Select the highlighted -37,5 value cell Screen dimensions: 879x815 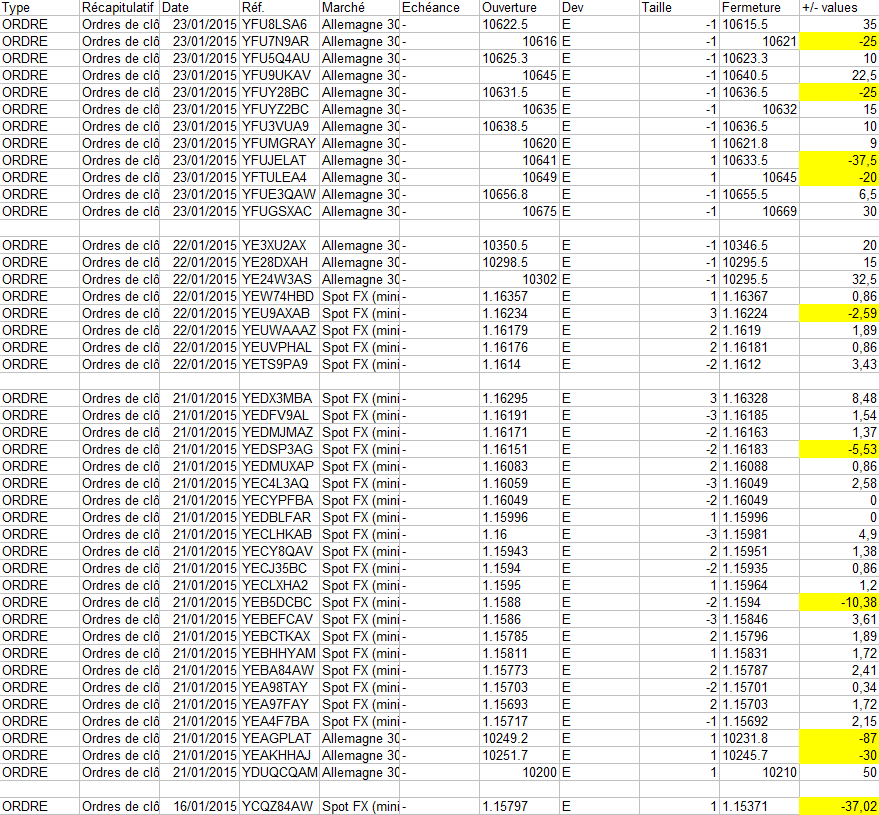(839, 160)
